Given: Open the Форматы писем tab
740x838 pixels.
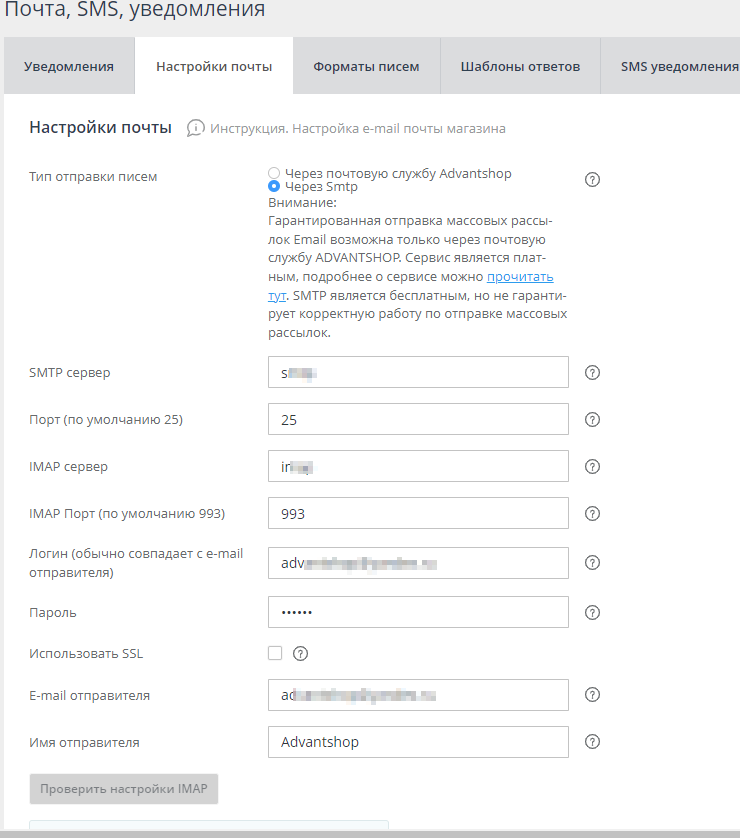Looking at the screenshot, I should [x=366, y=67].
